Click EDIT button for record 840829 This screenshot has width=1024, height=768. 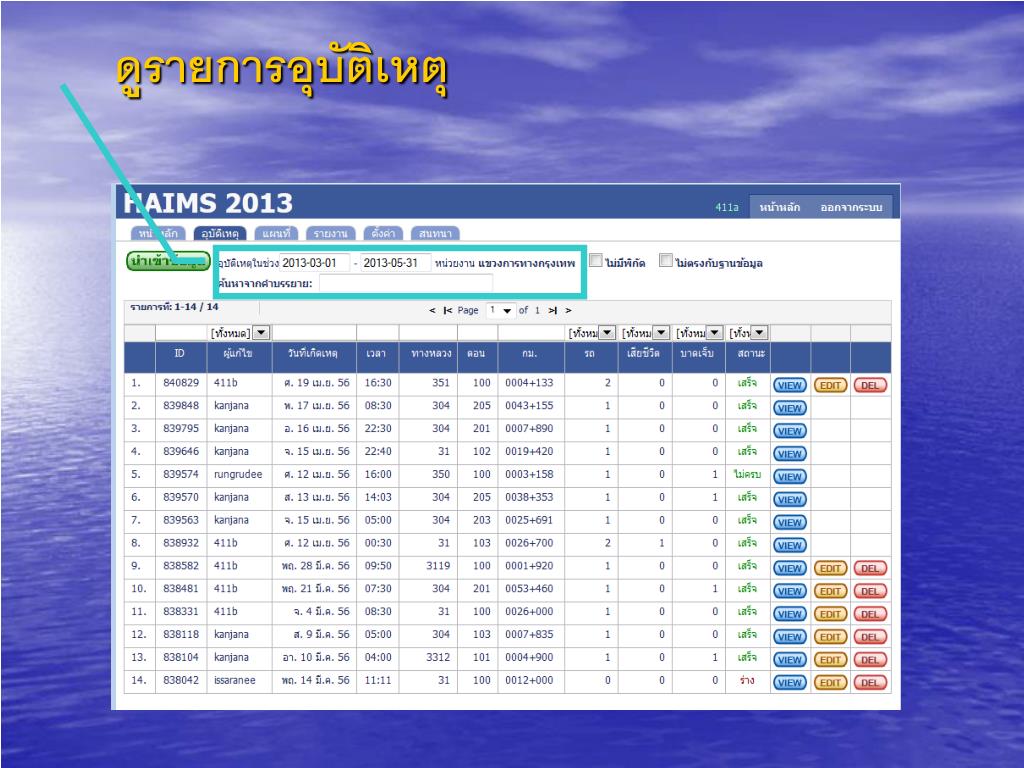click(x=830, y=385)
